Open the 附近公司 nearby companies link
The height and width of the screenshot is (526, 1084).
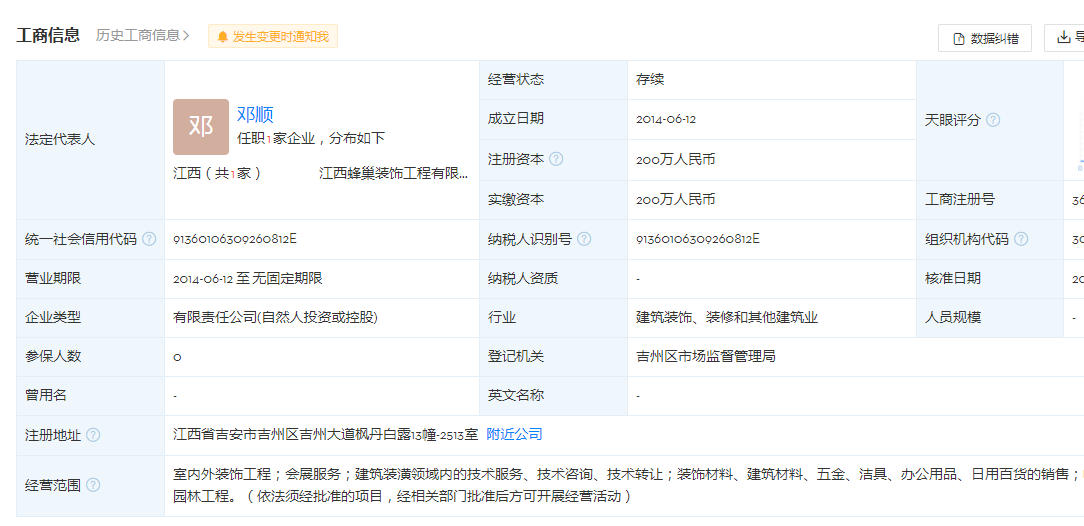pos(514,434)
